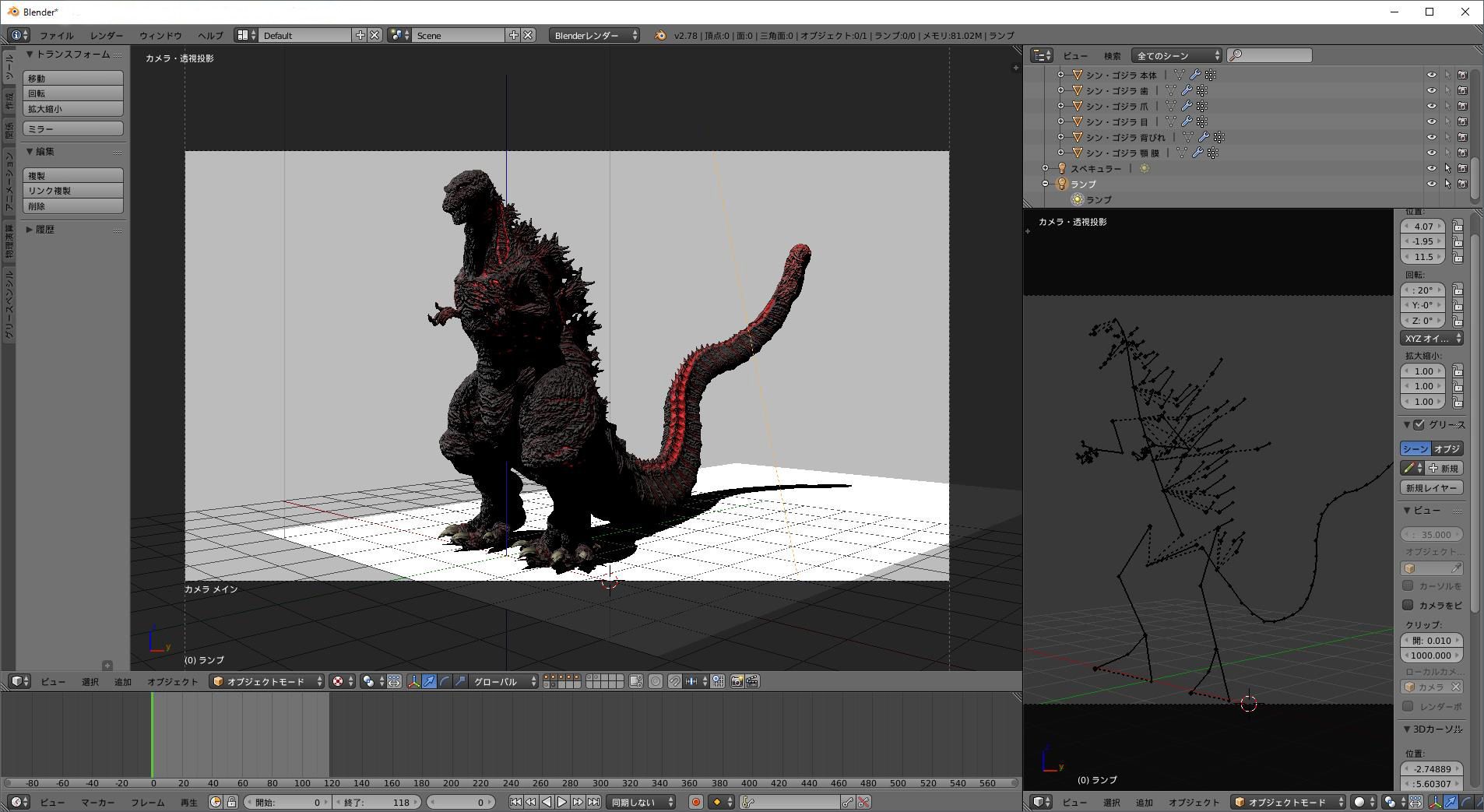Open the Blenderレンダー engine dropdown
The height and width of the screenshot is (812, 1484).
(594, 36)
